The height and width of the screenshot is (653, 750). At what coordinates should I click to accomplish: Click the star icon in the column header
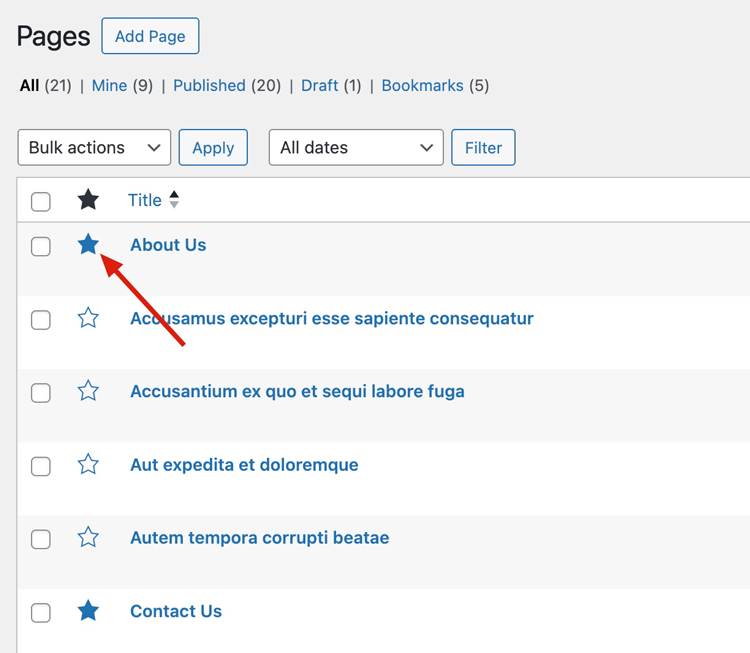[88, 200]
